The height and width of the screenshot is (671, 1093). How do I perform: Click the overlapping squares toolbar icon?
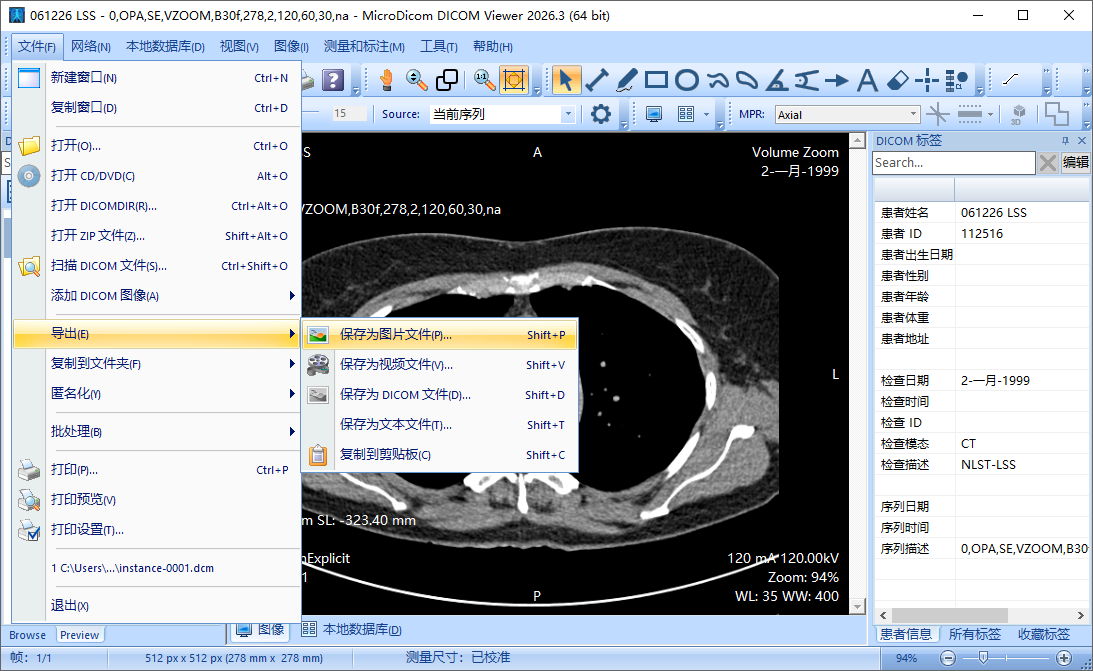coord(447,80)
